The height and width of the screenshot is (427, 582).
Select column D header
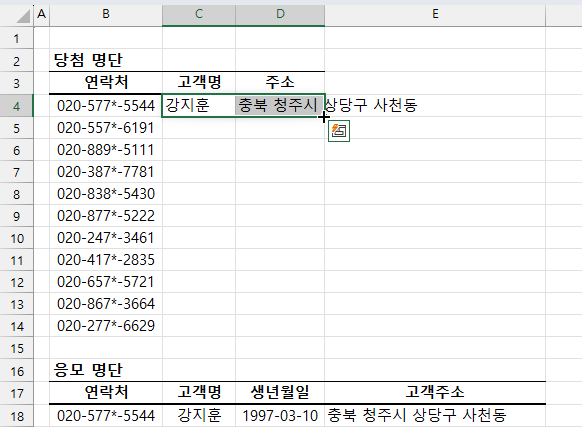(280, 14)
